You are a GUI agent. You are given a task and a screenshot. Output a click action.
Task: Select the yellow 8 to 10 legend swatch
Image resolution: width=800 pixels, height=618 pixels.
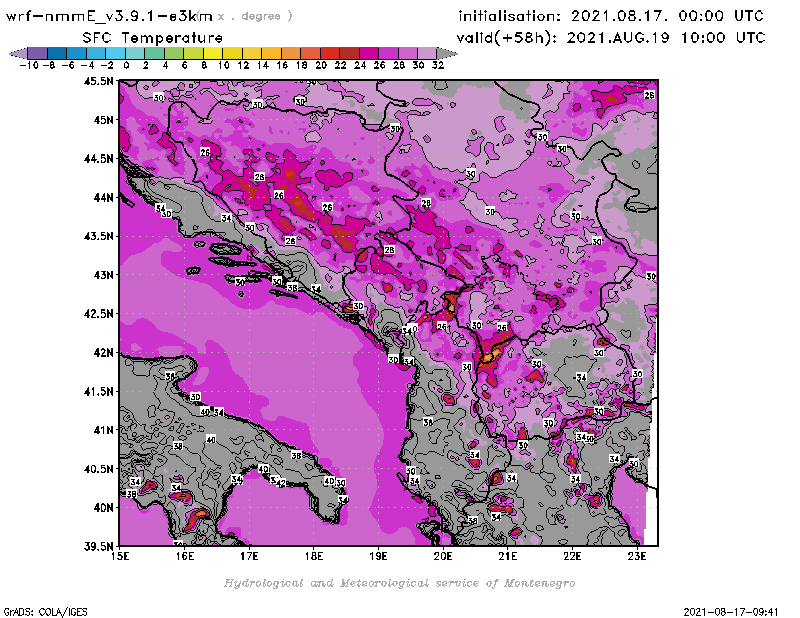(213, 53)
